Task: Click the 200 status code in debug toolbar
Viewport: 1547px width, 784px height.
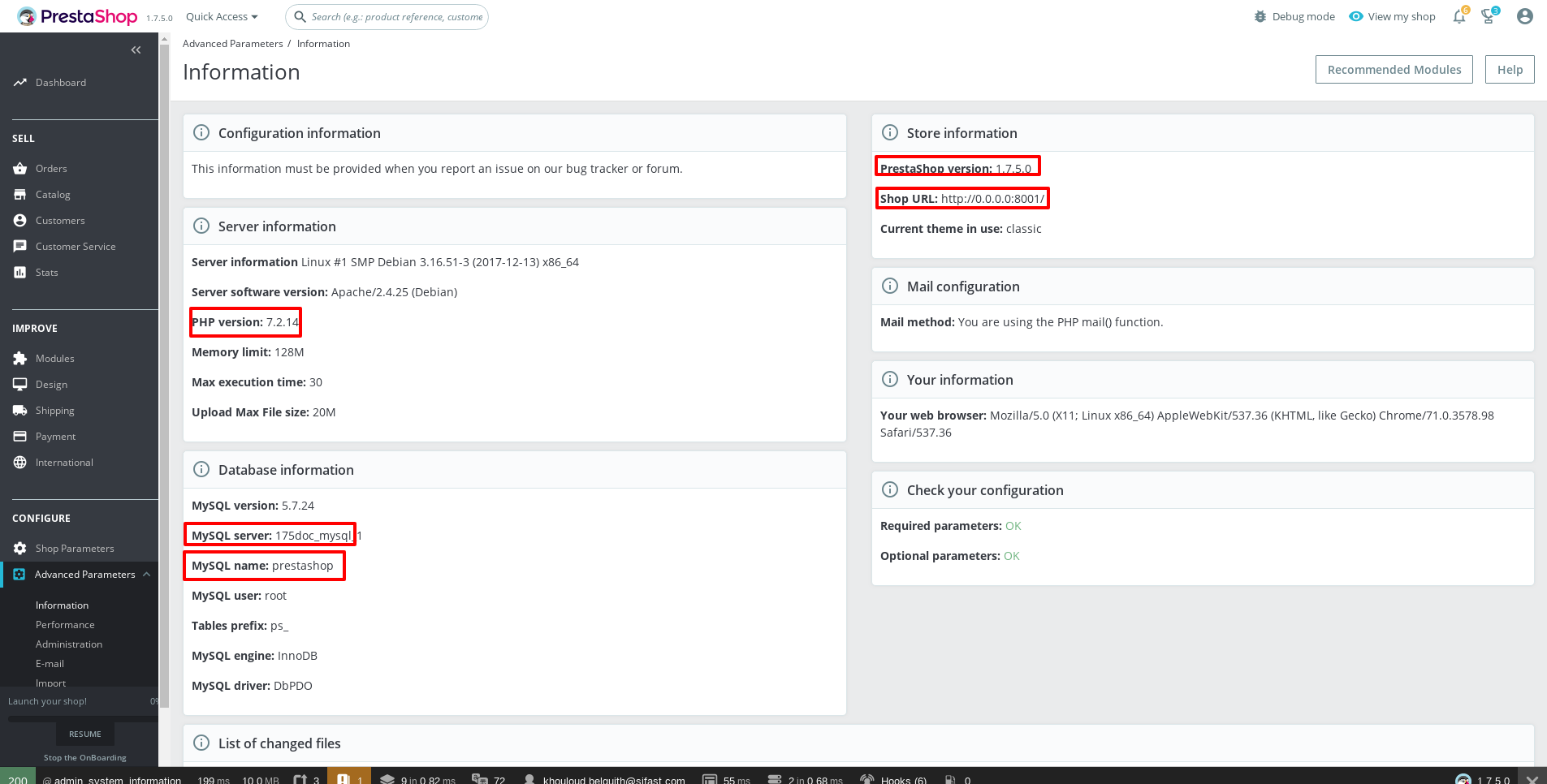Action: click(x=18, y=776)
